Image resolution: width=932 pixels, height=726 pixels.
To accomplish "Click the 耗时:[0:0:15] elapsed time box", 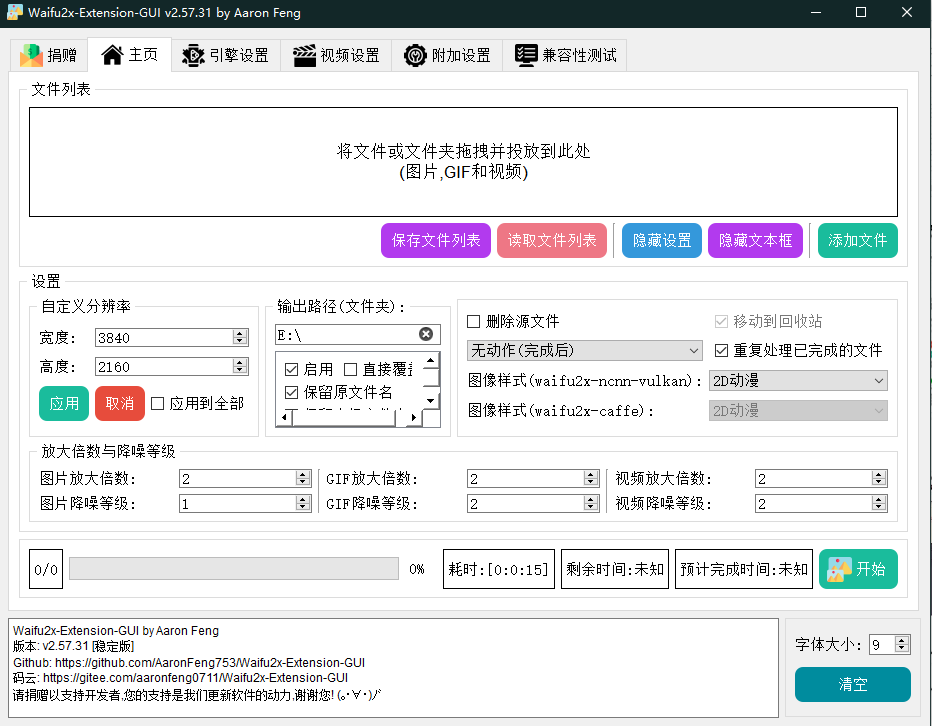I will (x=499, y=569).
